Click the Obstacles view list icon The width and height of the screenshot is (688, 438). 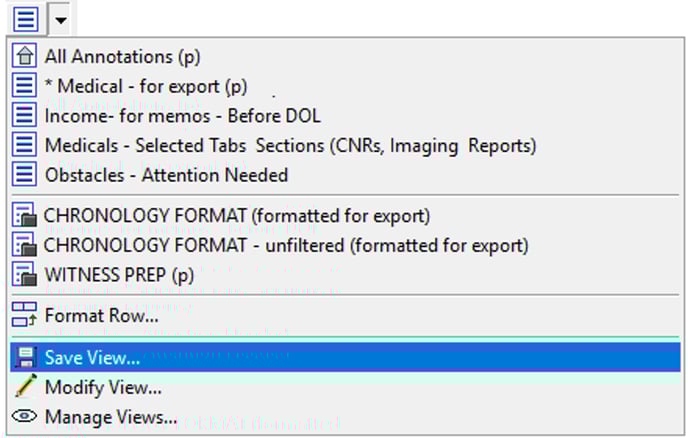[x=26, y=175]
